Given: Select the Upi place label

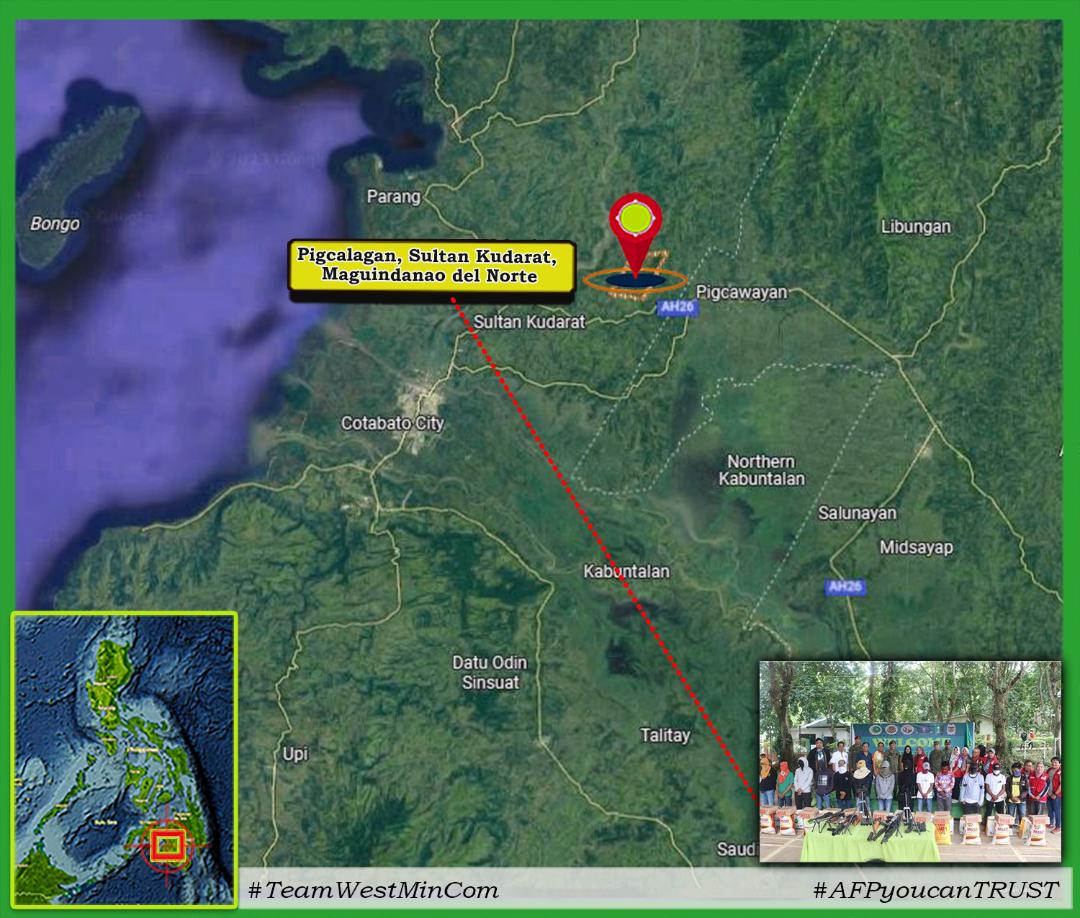Looking at the screenshot, I should pyautogui.click(x=295, y=753).
